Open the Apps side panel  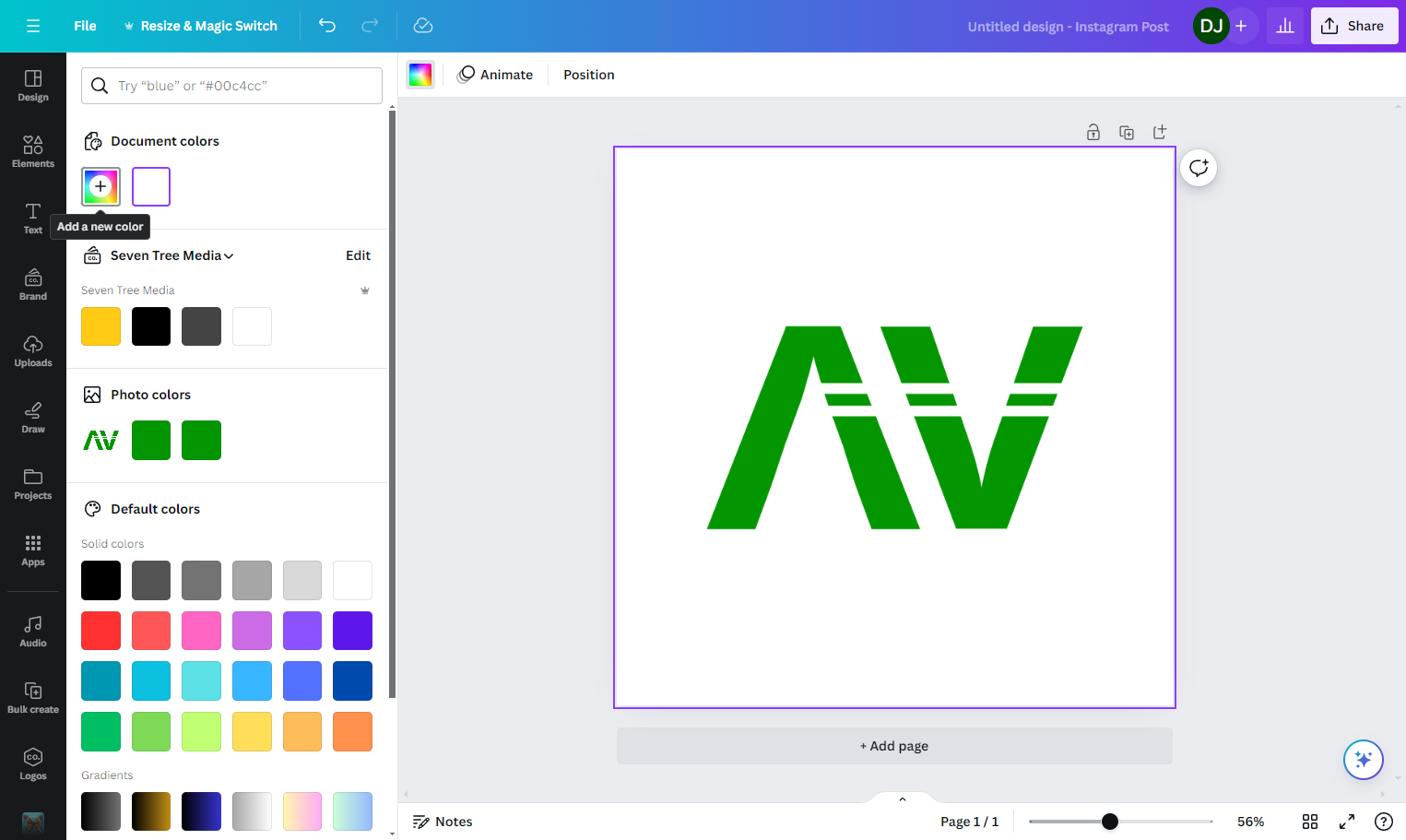[33, 550]
